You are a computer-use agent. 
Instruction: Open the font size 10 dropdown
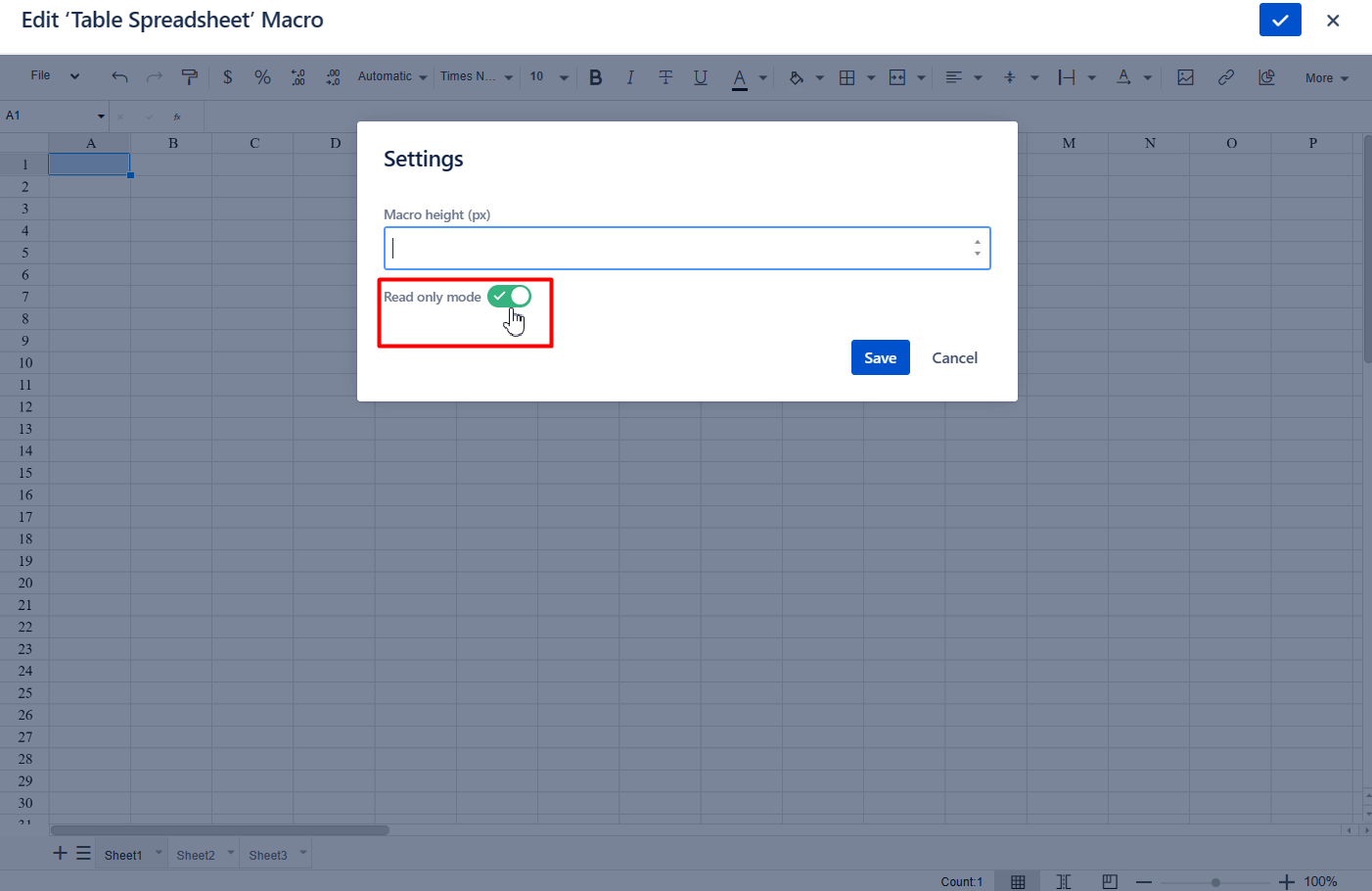pyautogui.click(x=548, y=77)
